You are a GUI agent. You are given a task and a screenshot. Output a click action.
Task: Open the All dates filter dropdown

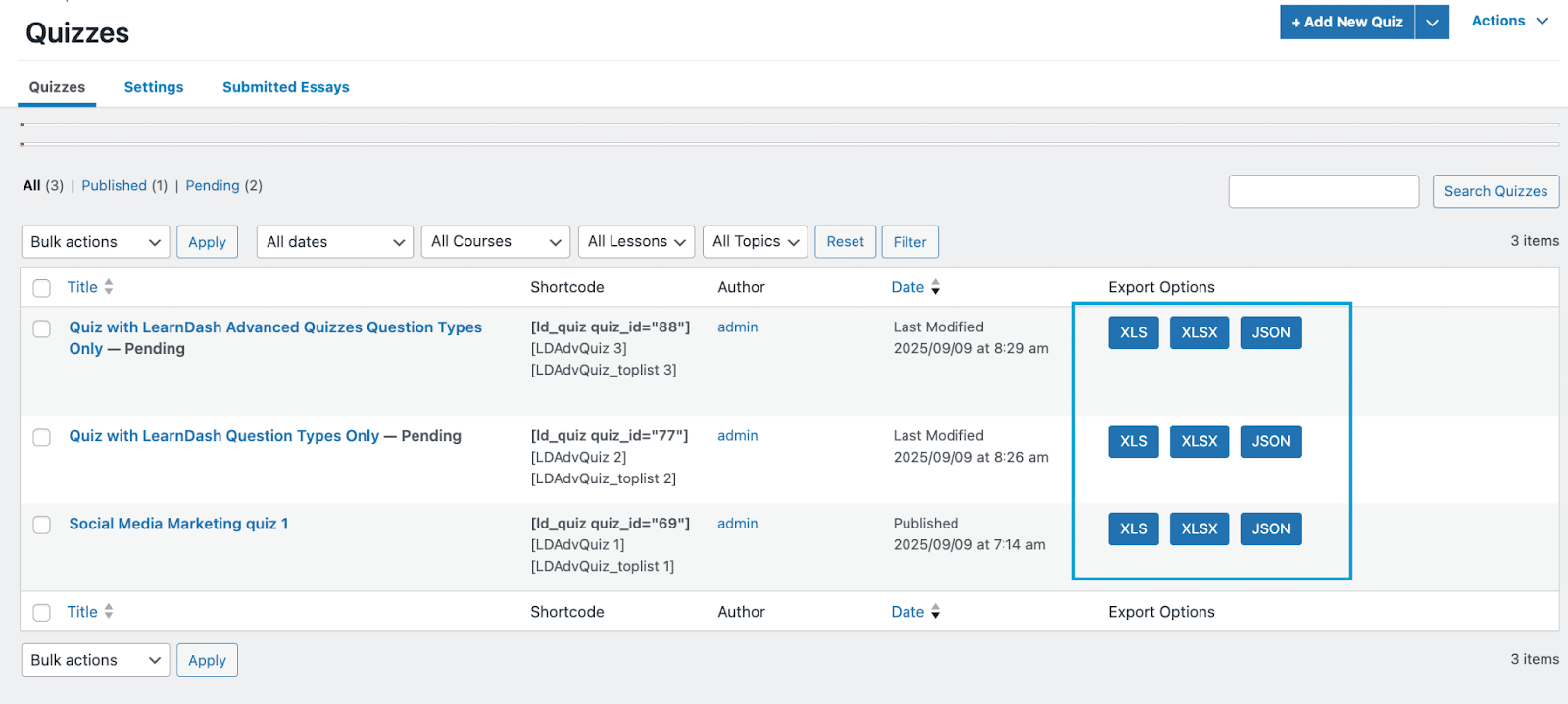point(334,242)
